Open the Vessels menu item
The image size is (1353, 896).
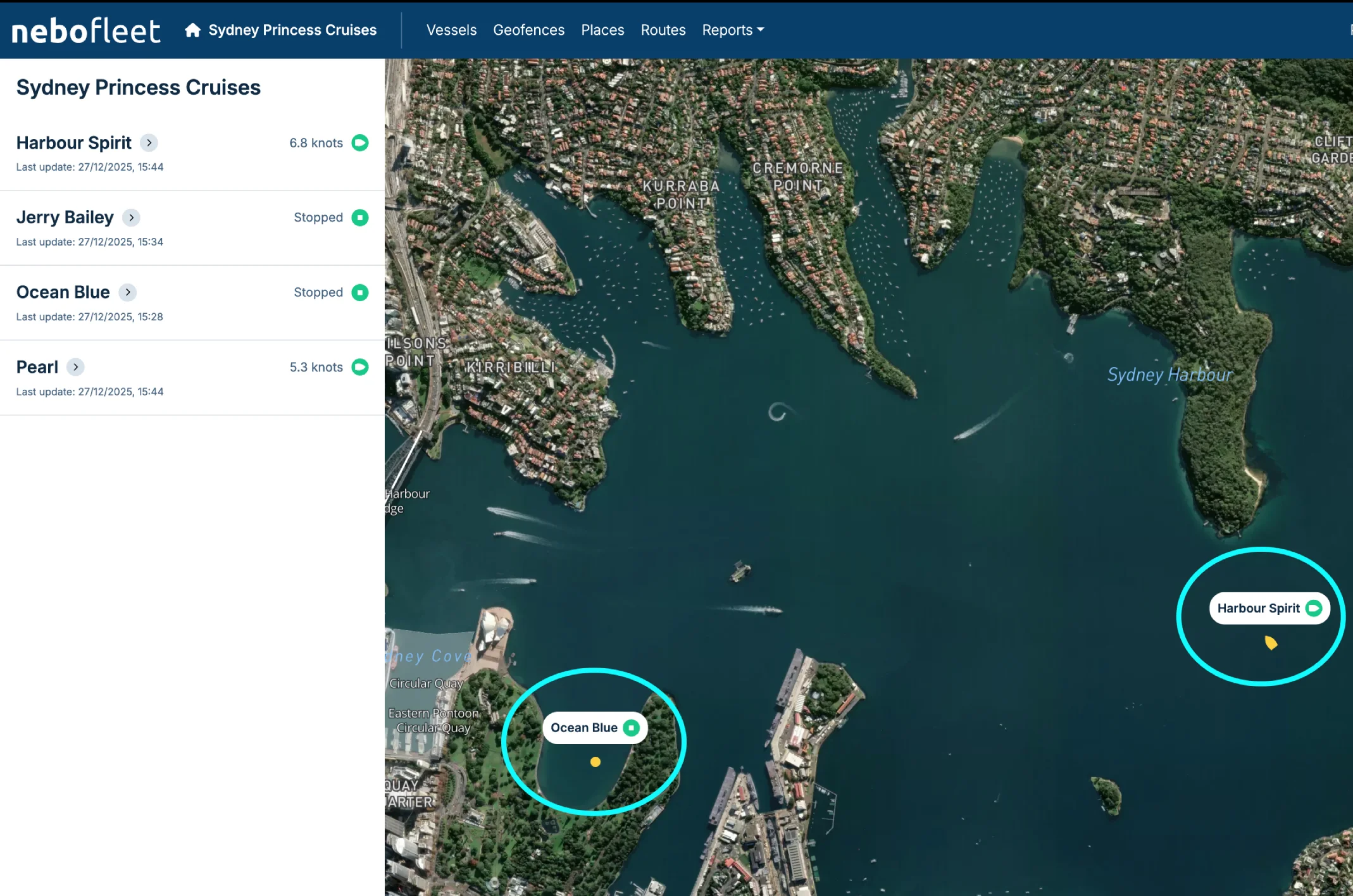coord(451,30)
